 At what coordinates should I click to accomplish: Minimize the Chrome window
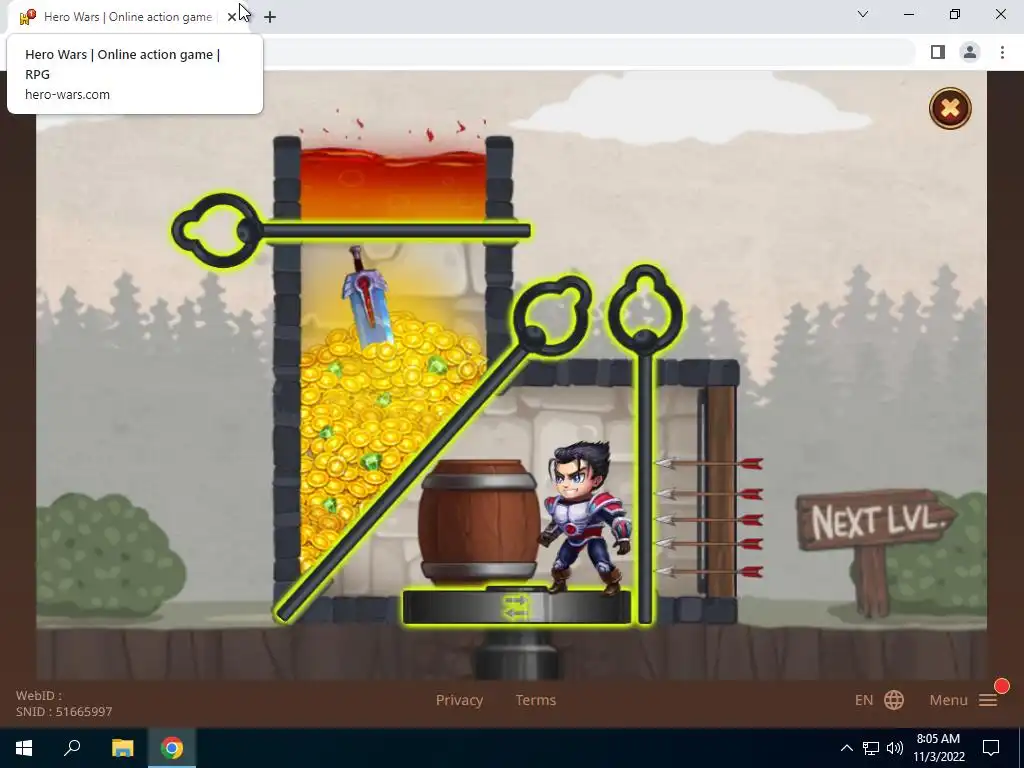(909, 14)
